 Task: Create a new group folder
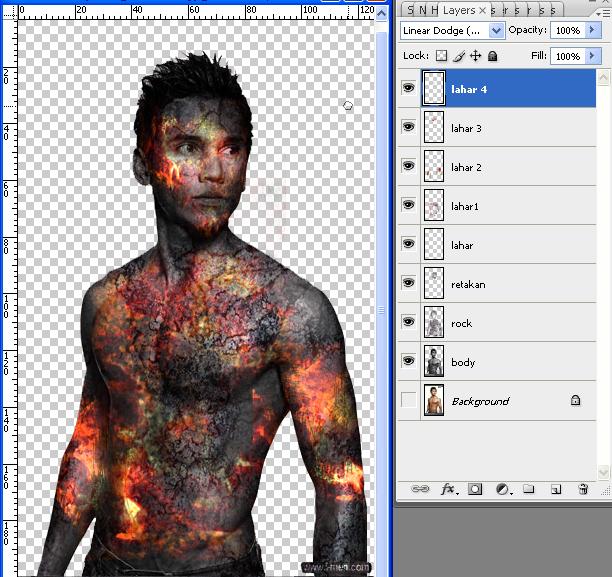pos(528,489)
